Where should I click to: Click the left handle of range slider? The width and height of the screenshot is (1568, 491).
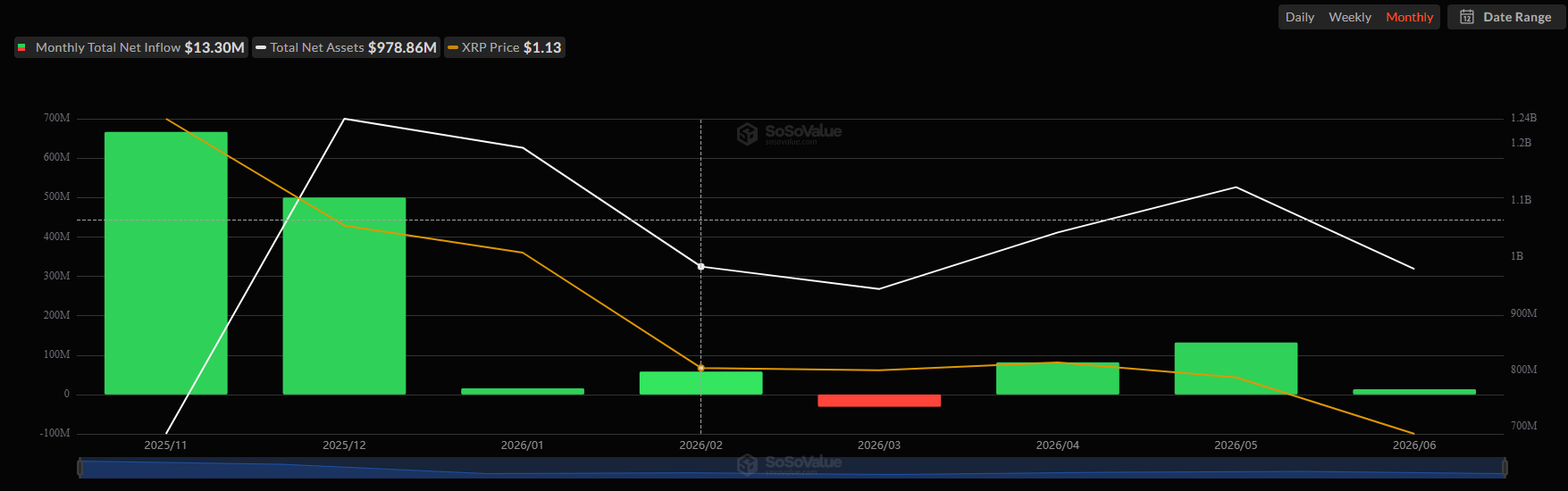click(80, 467)
